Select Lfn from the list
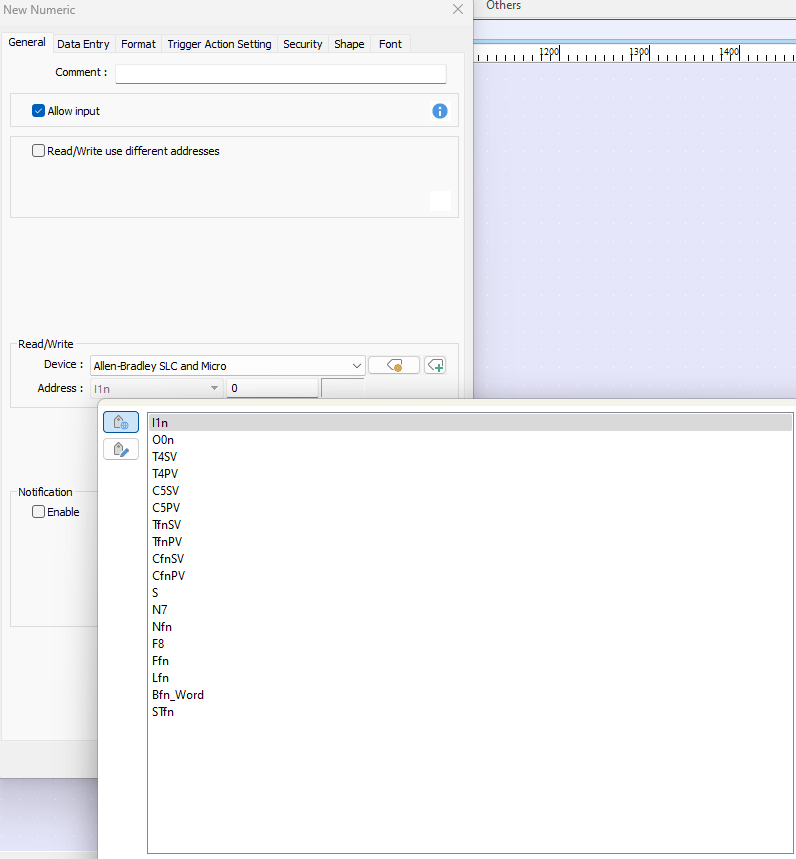 471,678
